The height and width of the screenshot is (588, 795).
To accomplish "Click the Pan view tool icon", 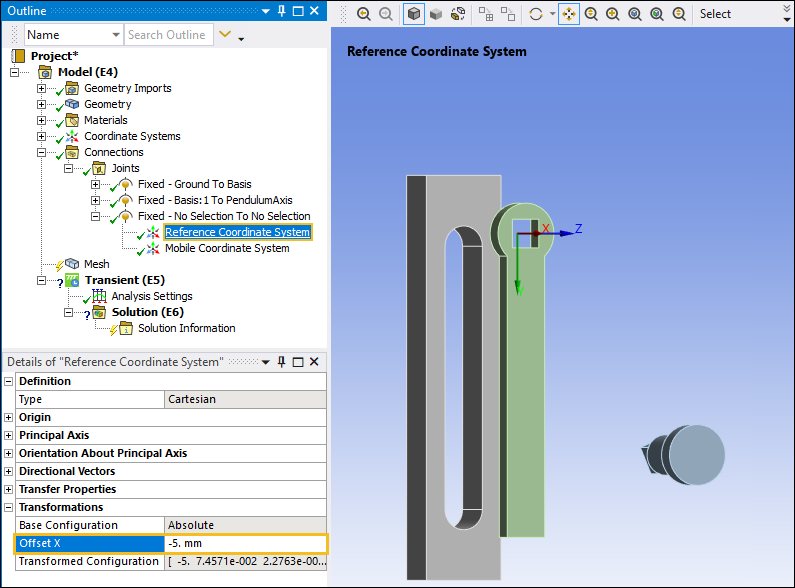I will click(568, 14).
